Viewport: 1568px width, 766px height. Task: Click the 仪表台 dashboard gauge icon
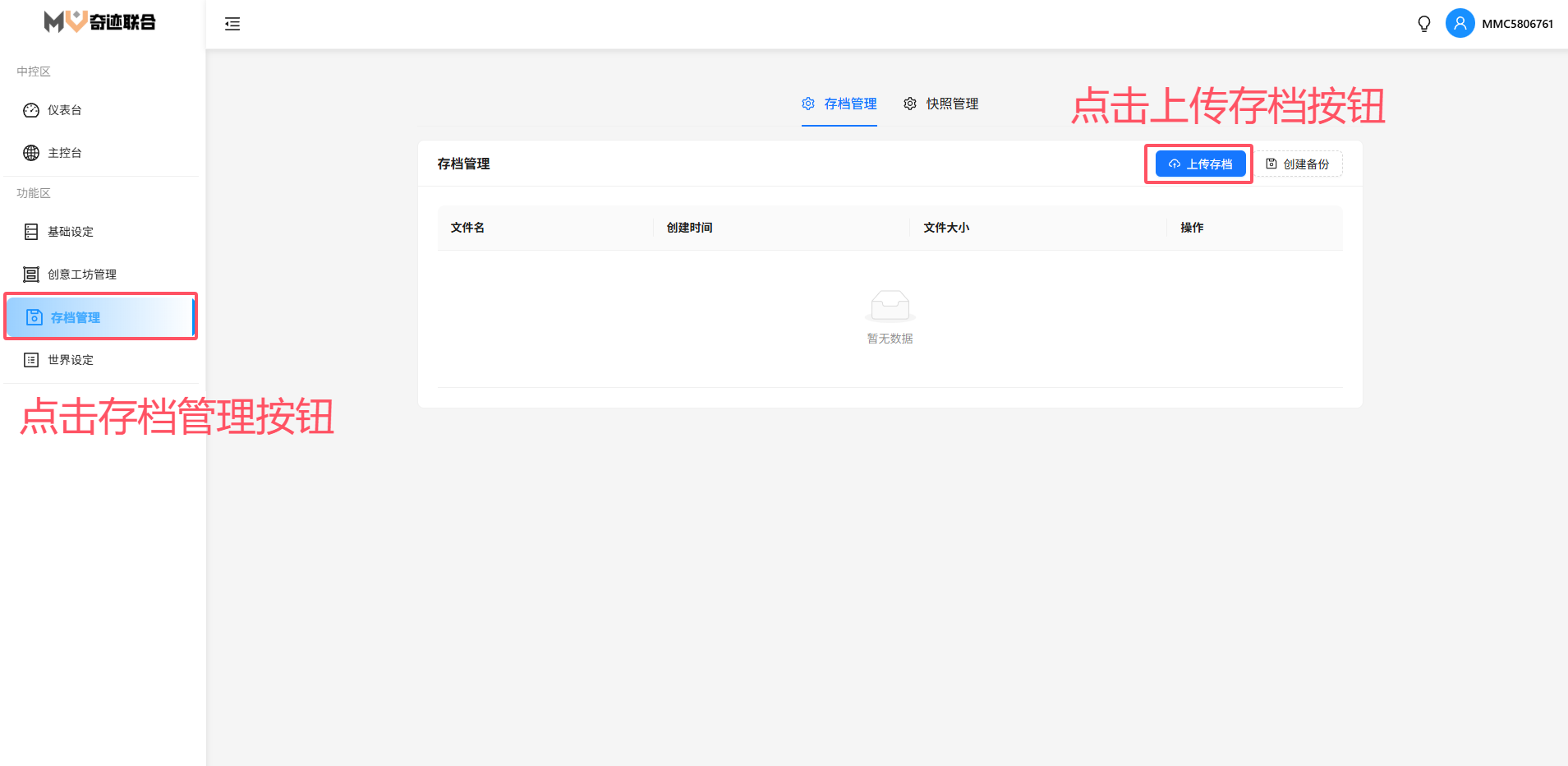(31, 110)
